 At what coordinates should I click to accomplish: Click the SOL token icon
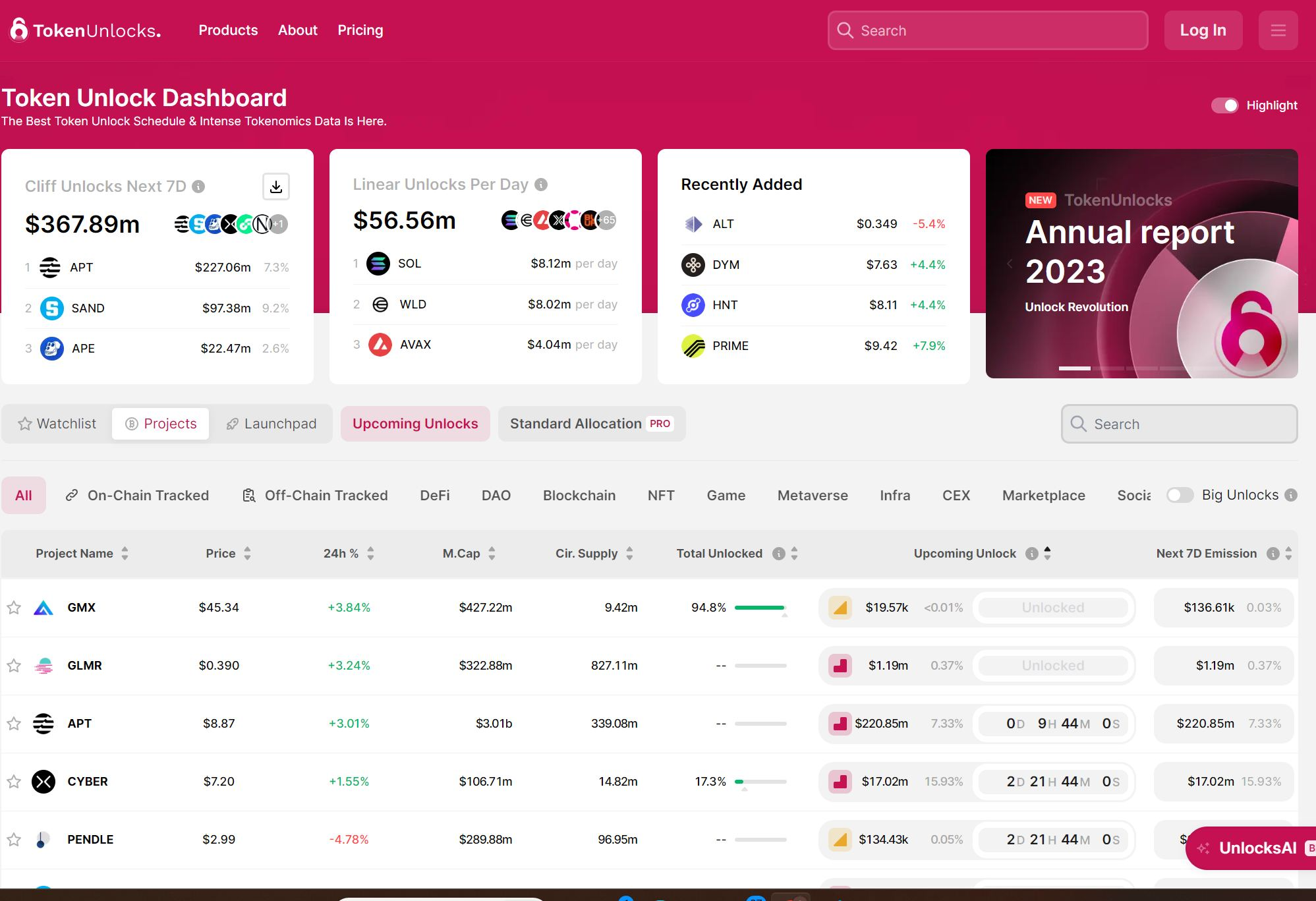click(378, 264)
